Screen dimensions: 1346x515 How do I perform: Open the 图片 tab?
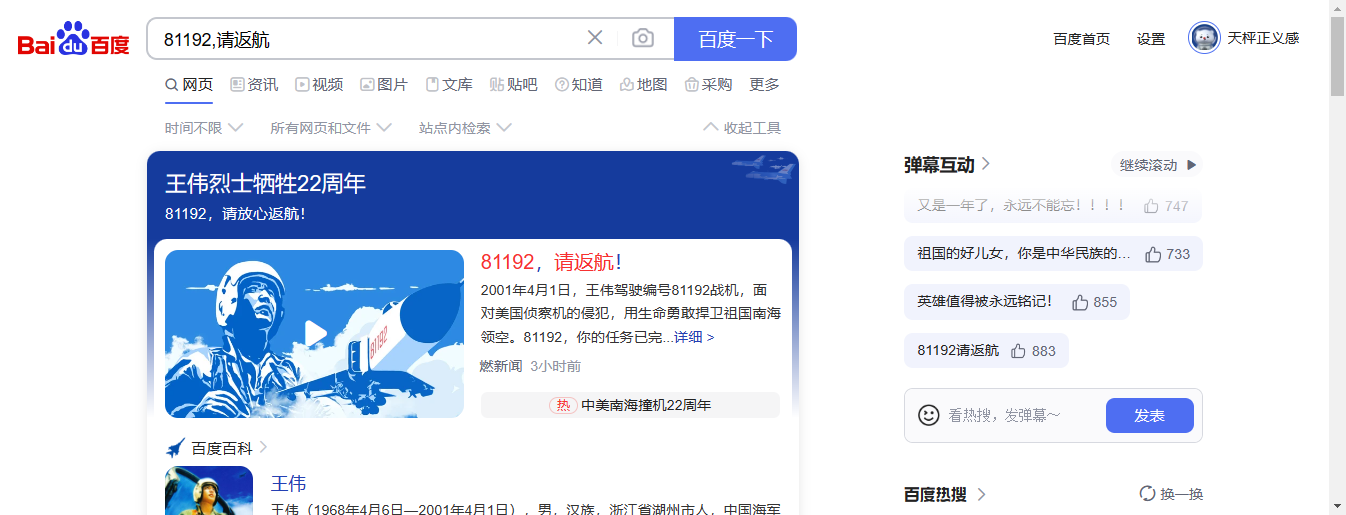(384, 85)
